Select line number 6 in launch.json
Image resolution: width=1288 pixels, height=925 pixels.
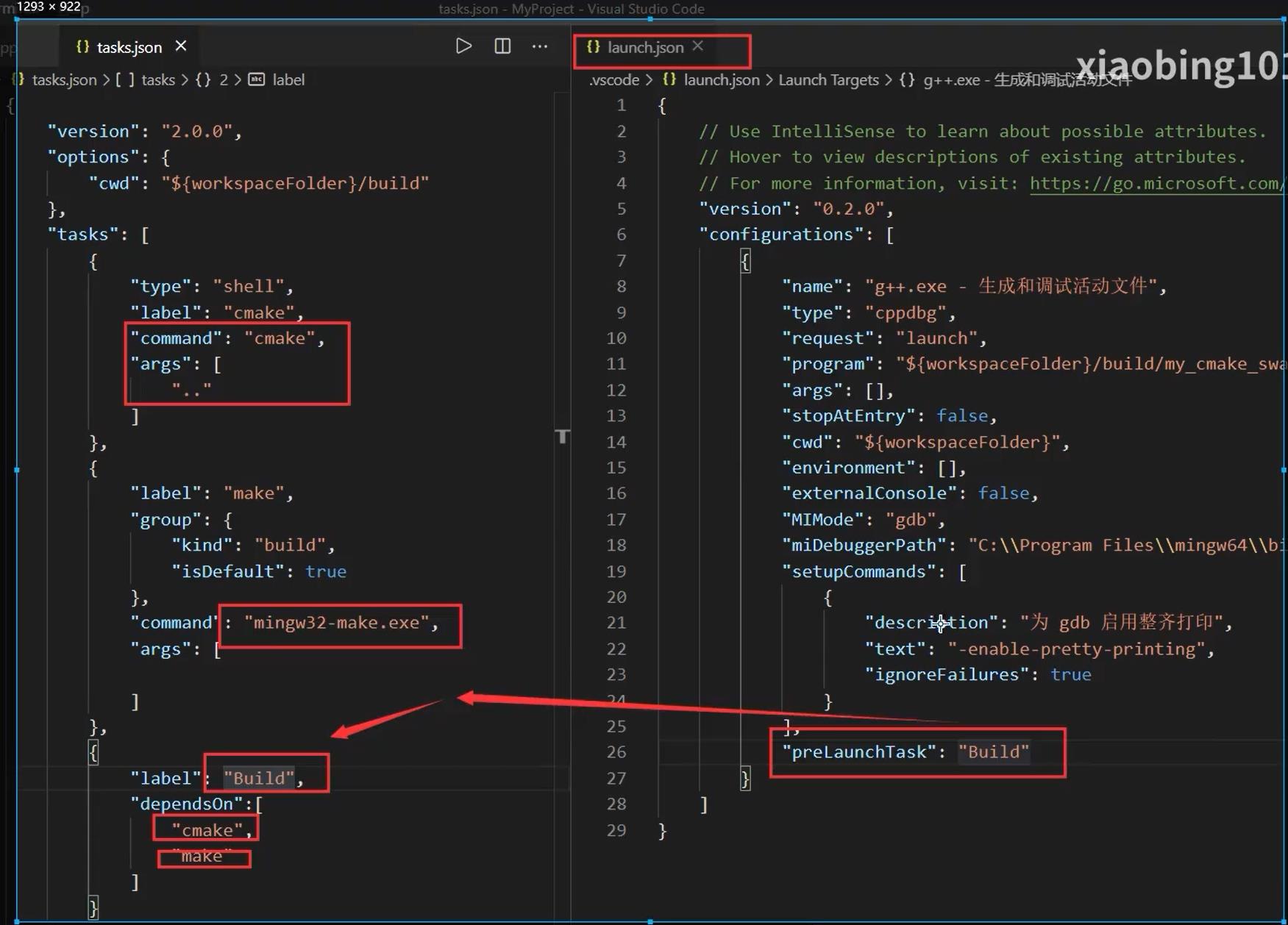coord(622,235)
